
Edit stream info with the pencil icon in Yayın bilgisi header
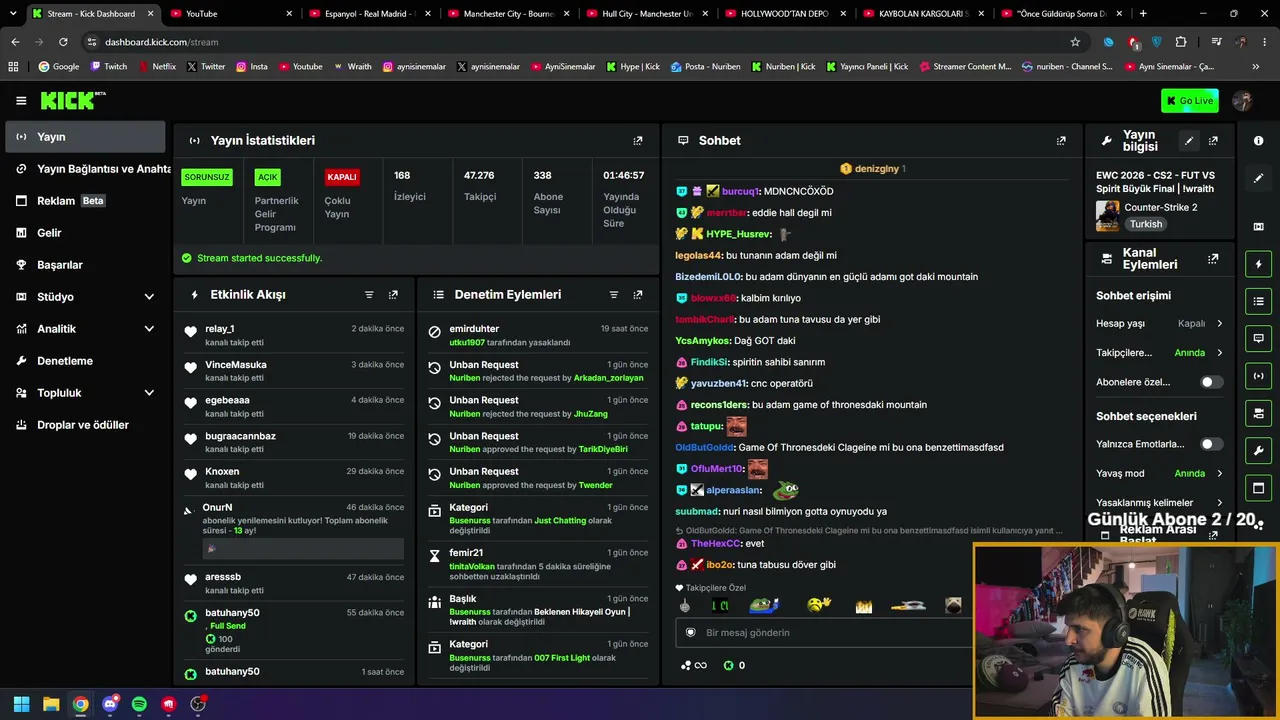1189,141
